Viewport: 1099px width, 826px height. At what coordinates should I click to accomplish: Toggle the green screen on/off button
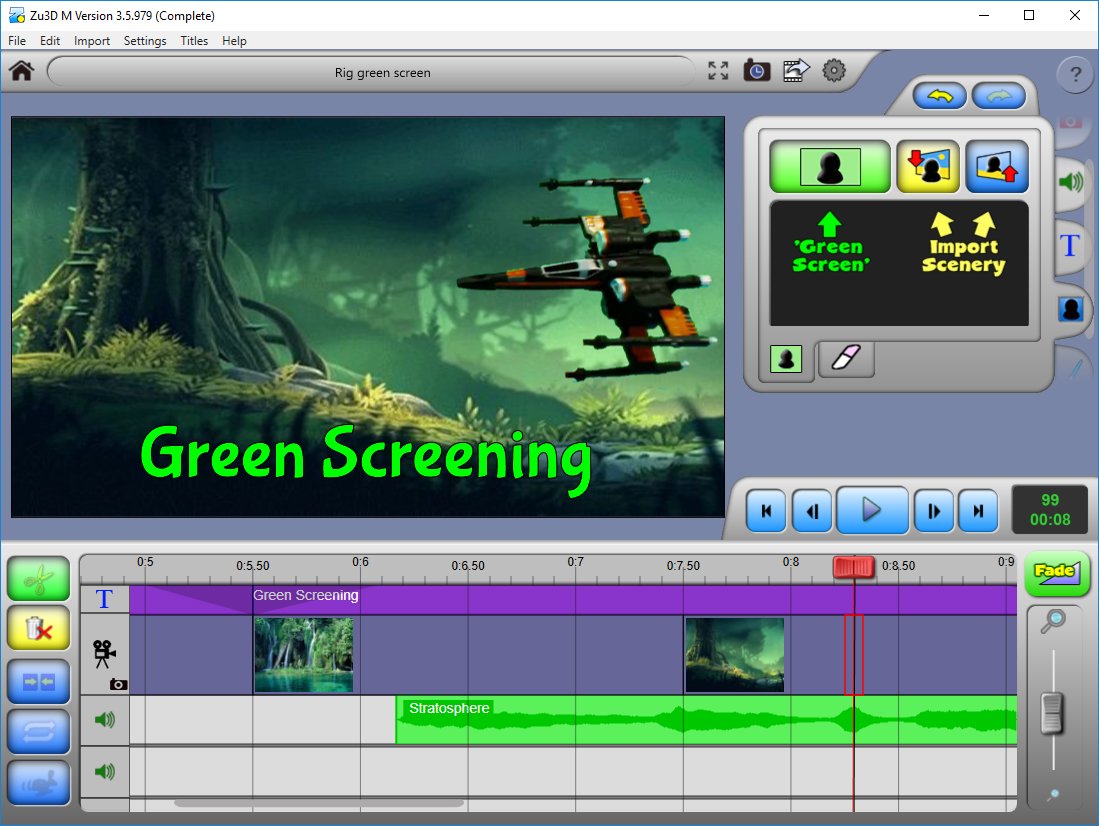pos(829,166)
